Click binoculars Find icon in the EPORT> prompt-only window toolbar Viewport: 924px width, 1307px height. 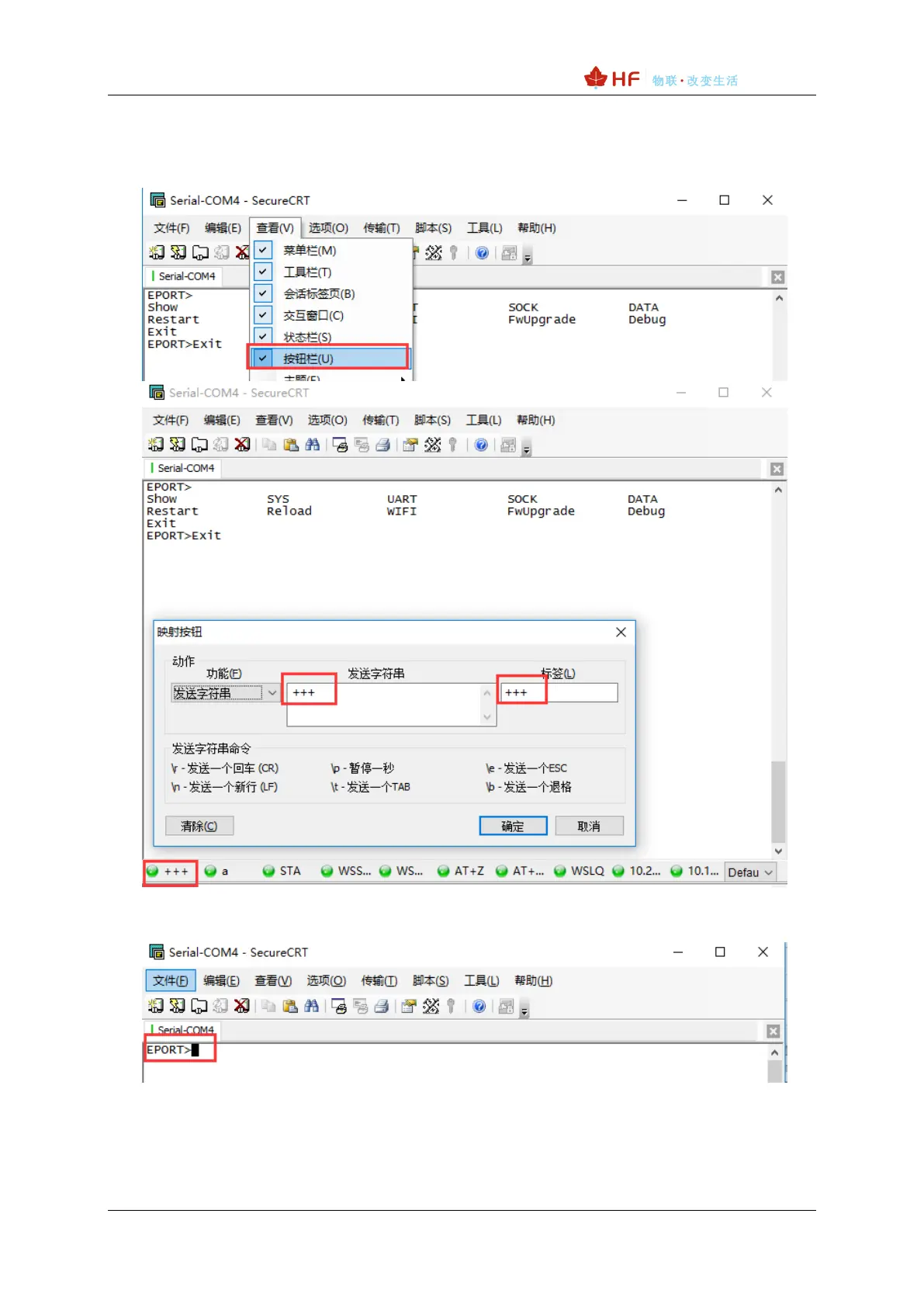click(x=312, y=1006)
